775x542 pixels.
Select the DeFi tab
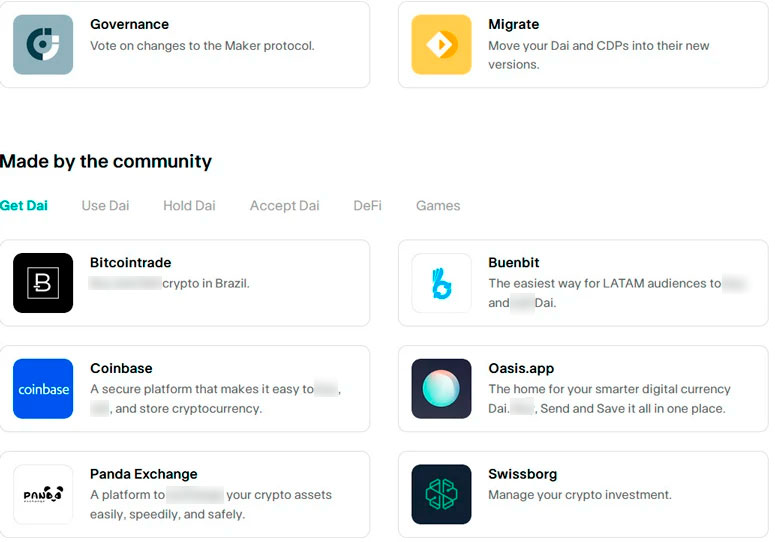(367, 206)
